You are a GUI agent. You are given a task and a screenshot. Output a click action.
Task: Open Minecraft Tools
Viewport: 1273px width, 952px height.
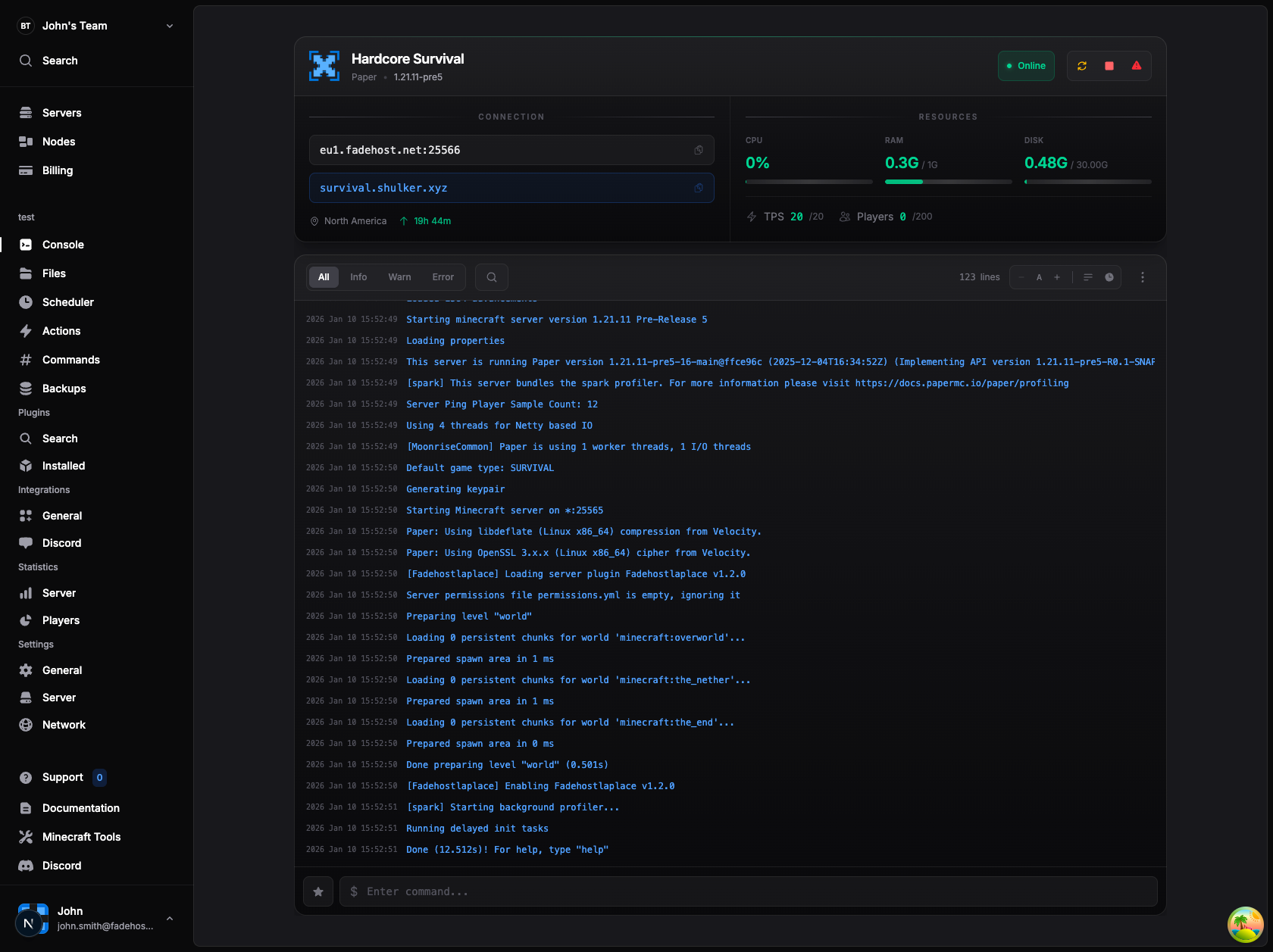(96, 837)
